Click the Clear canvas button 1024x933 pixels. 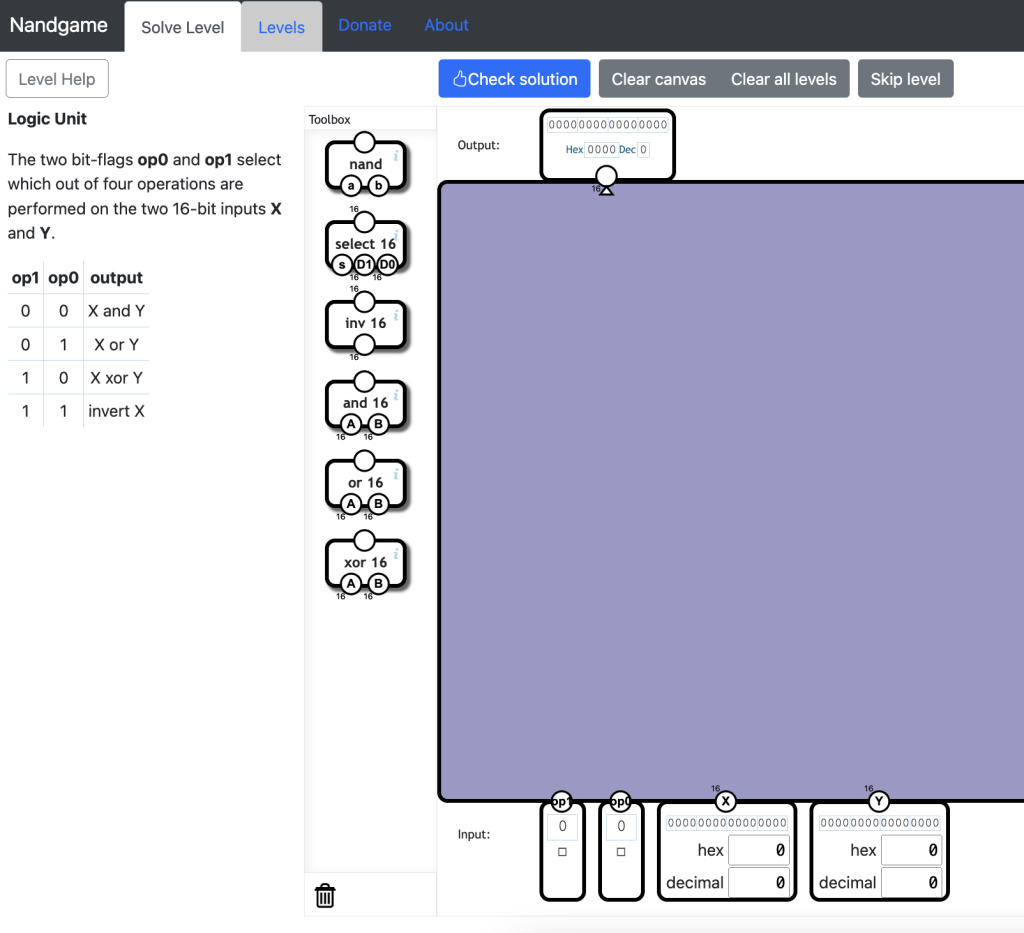[658, 79]
